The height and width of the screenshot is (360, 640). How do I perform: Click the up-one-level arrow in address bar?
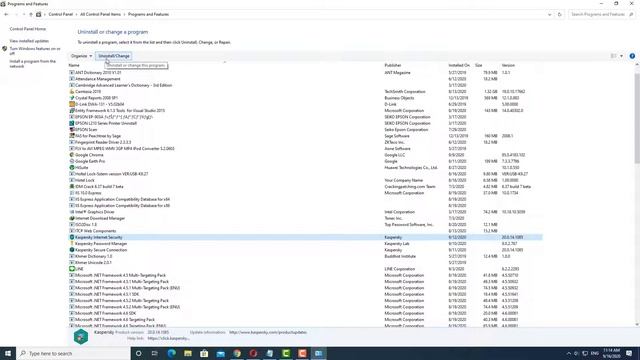[31, 14]
